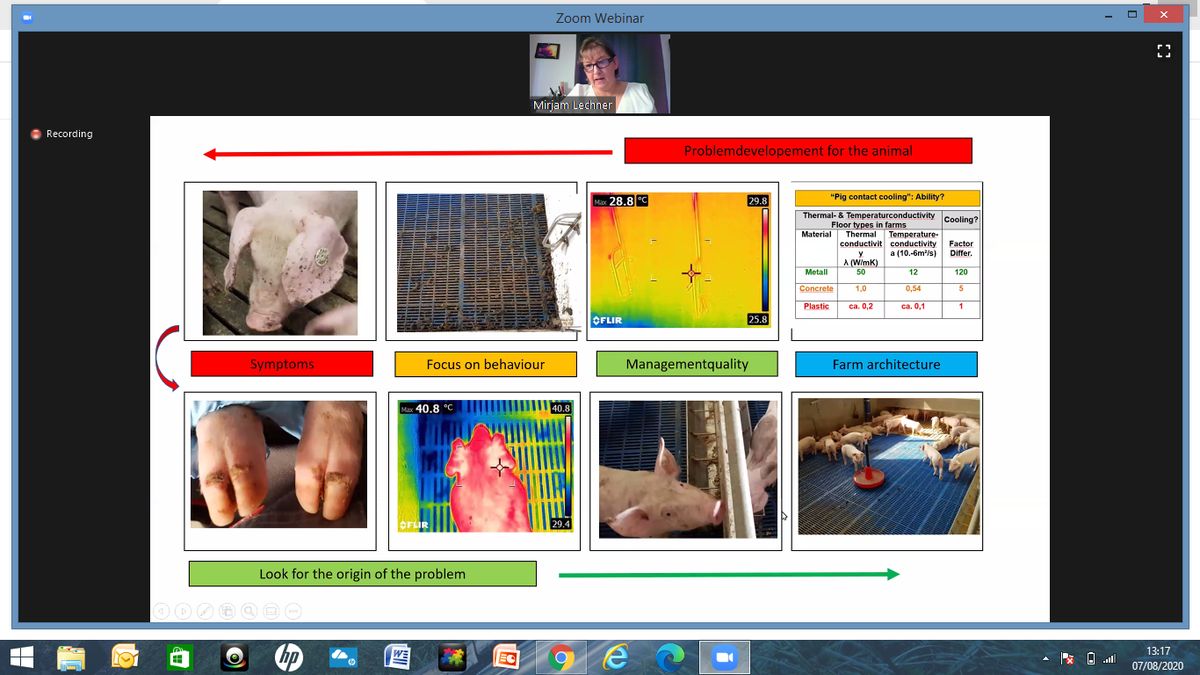Go to the previous slide with the slideshow arrow
The width and height of the screenshot is (1200, 675).
(161, 611)
